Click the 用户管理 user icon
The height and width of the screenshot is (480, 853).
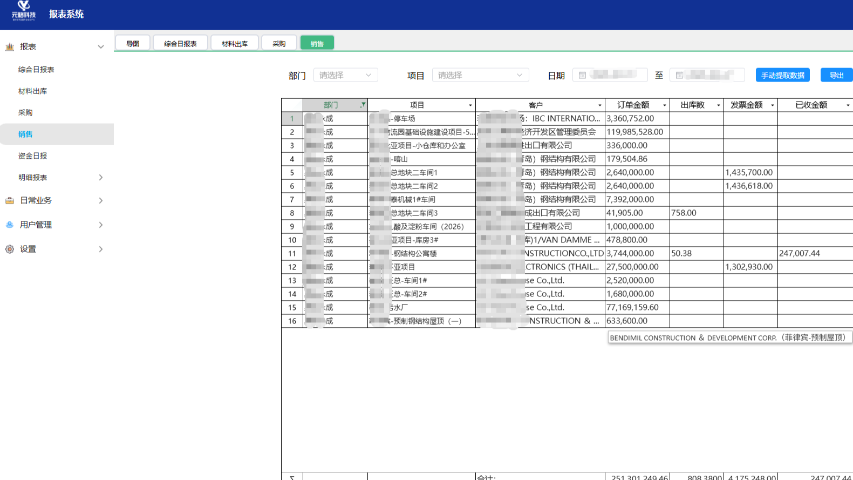click(x=10, y=225)
